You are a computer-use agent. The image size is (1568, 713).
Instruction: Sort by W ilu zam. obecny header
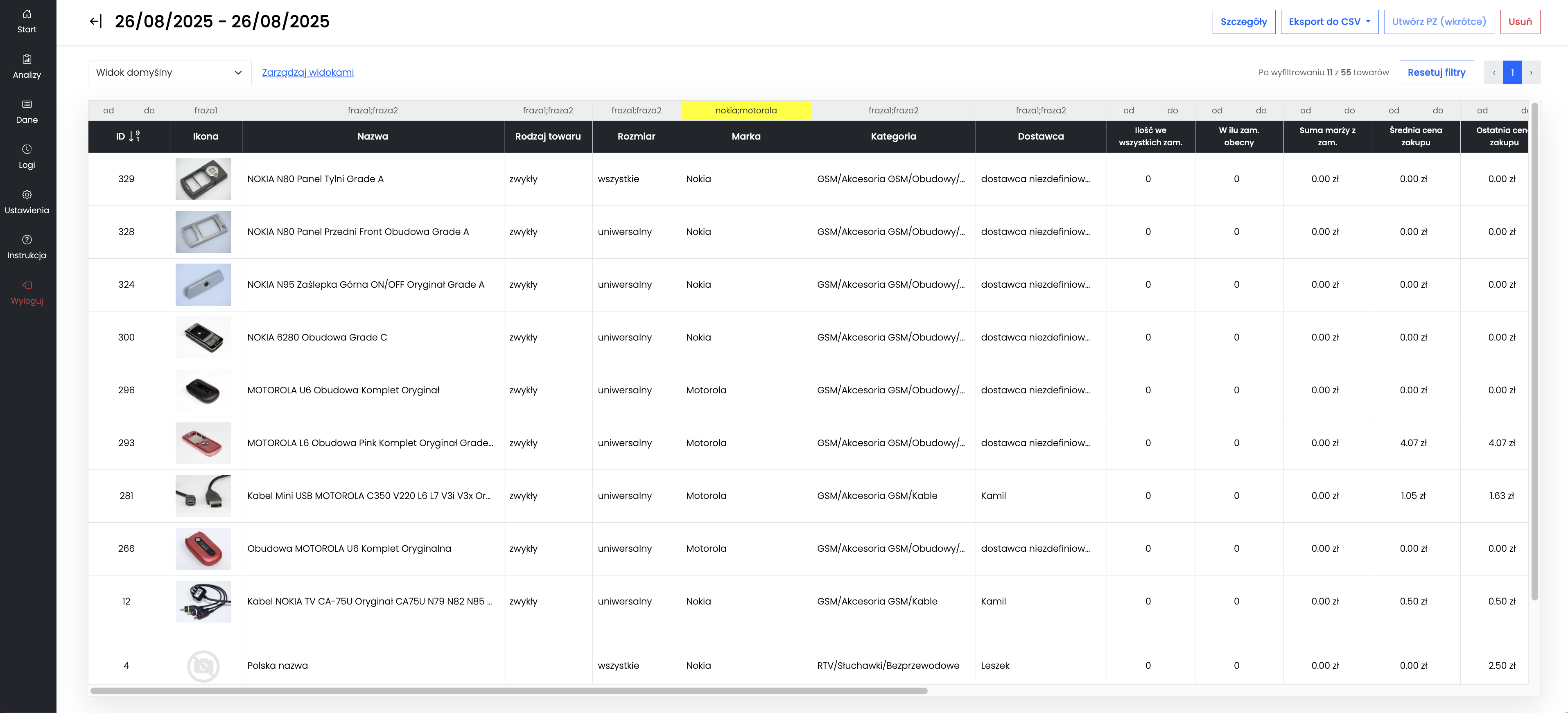(1239, 136)
